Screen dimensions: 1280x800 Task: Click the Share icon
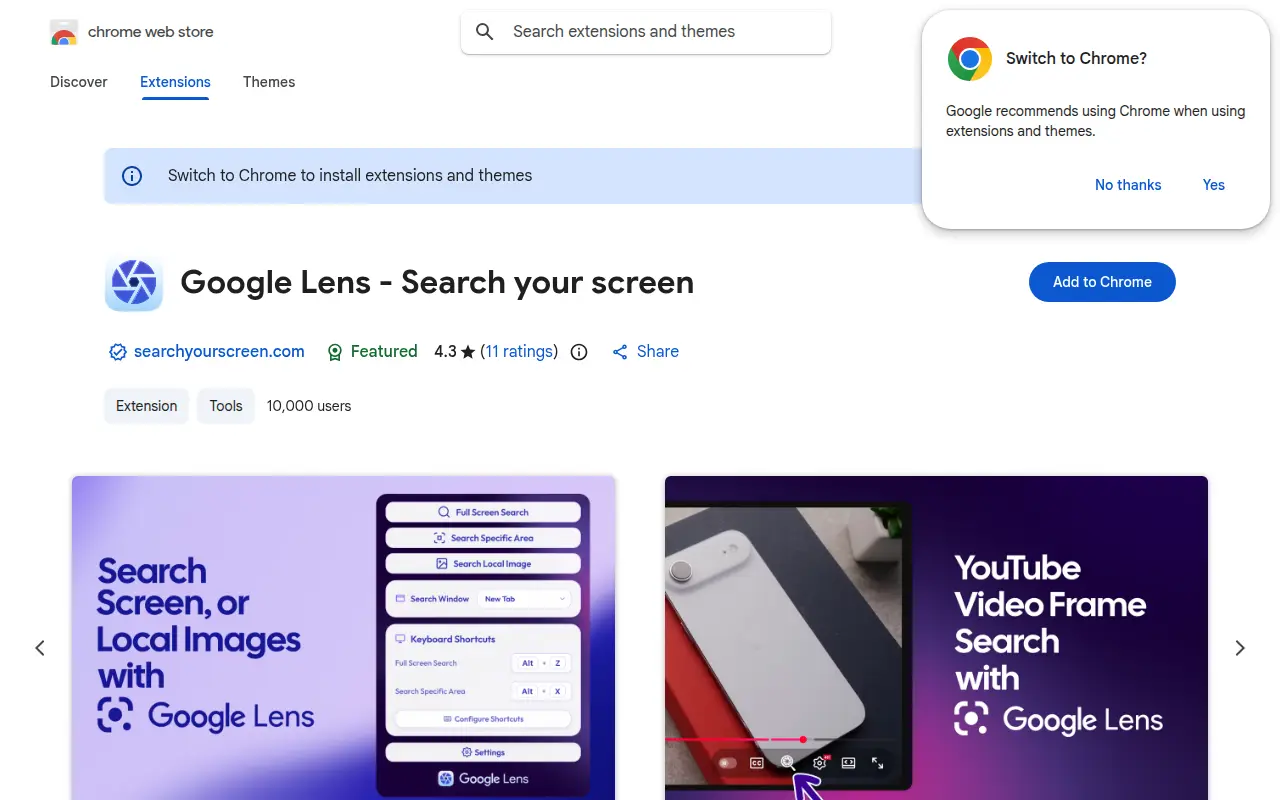point(620,352)
